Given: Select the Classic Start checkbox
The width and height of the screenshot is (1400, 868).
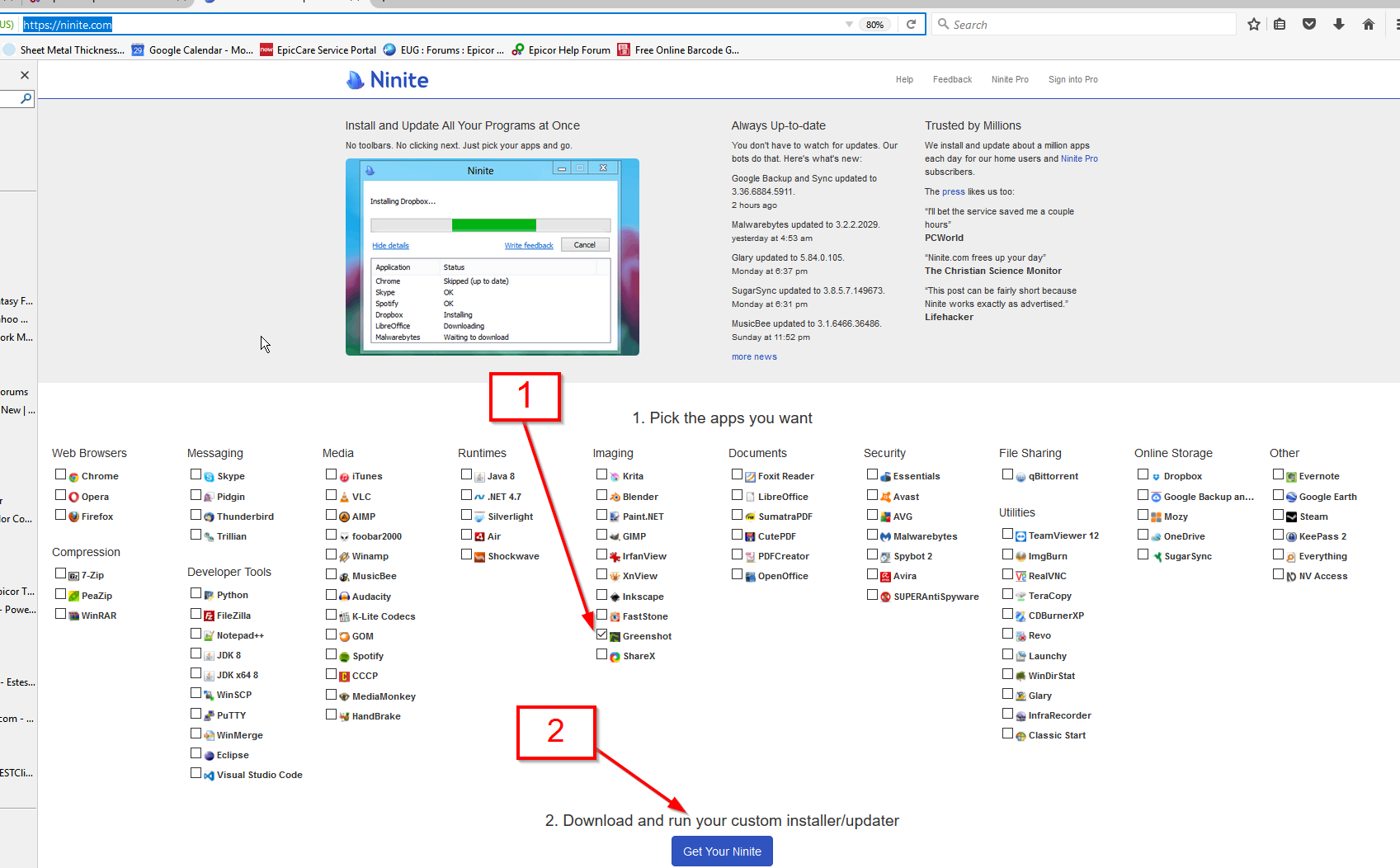Looking at the screenshot, I should click(1008, 734).
